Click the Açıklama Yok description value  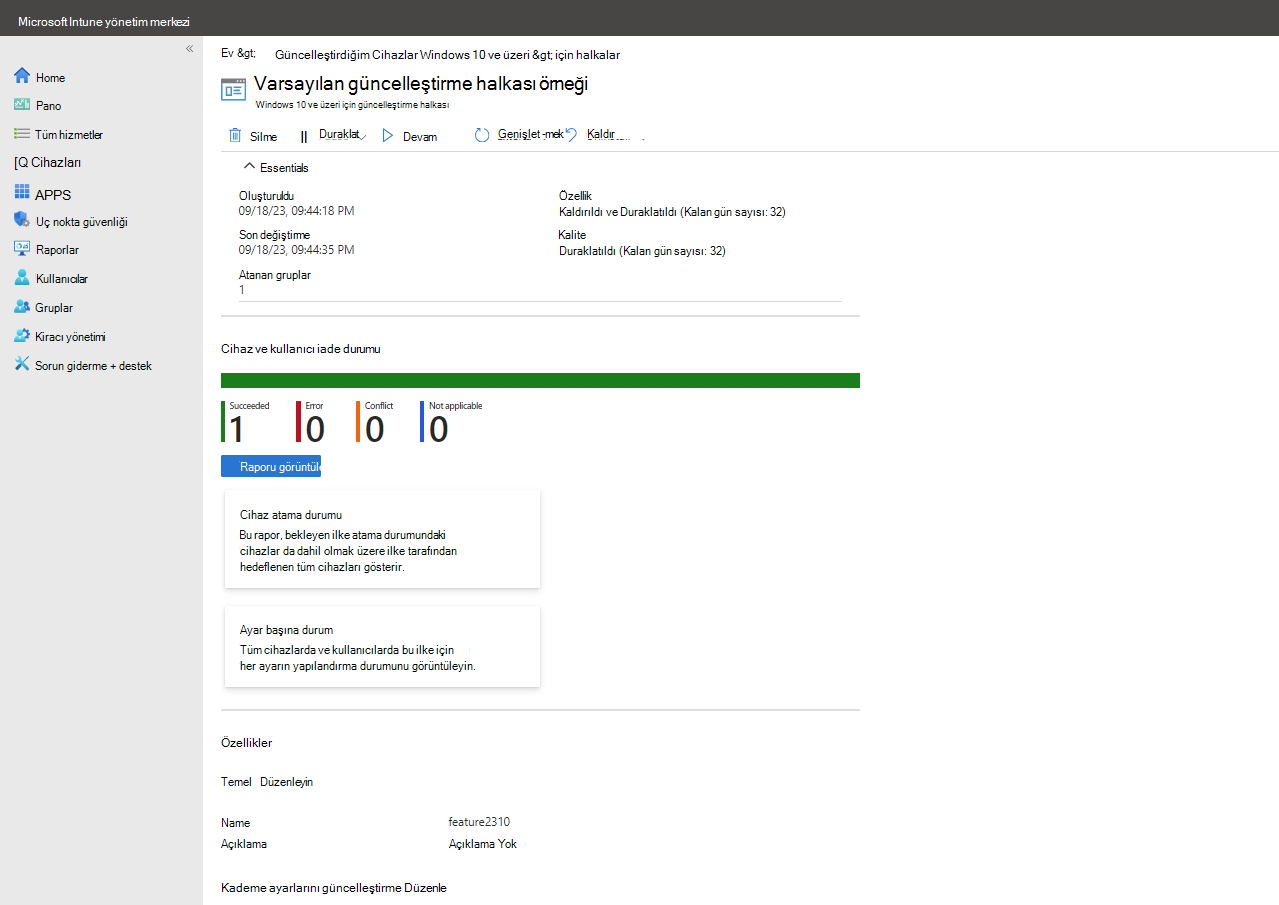point(483,844)
